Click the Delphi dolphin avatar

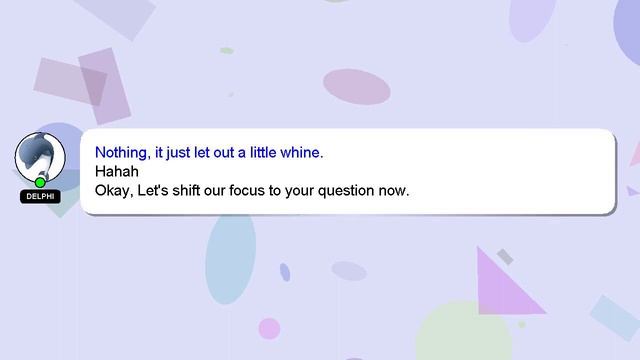pyautogui.click(x=40, y=157)
